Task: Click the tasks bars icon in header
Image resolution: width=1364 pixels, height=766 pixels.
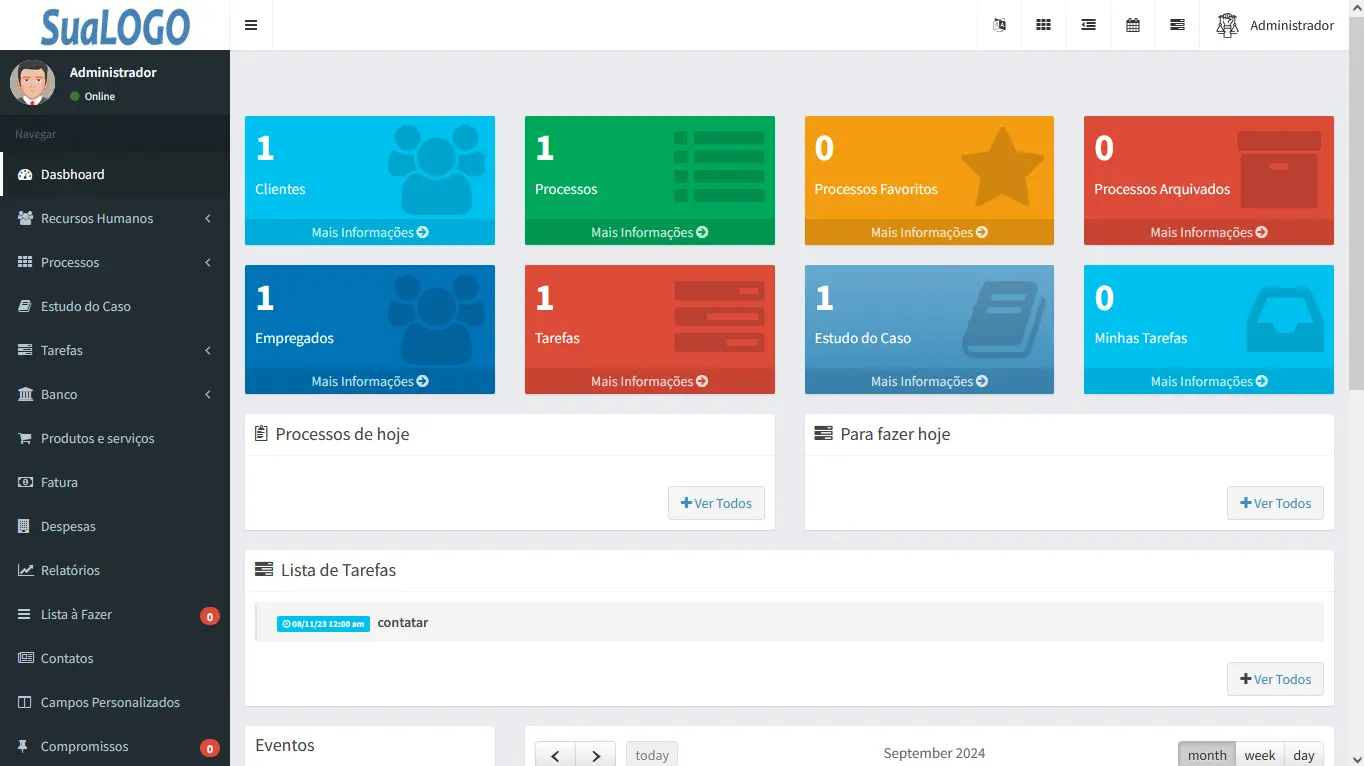Action: tap(1177, 25)
